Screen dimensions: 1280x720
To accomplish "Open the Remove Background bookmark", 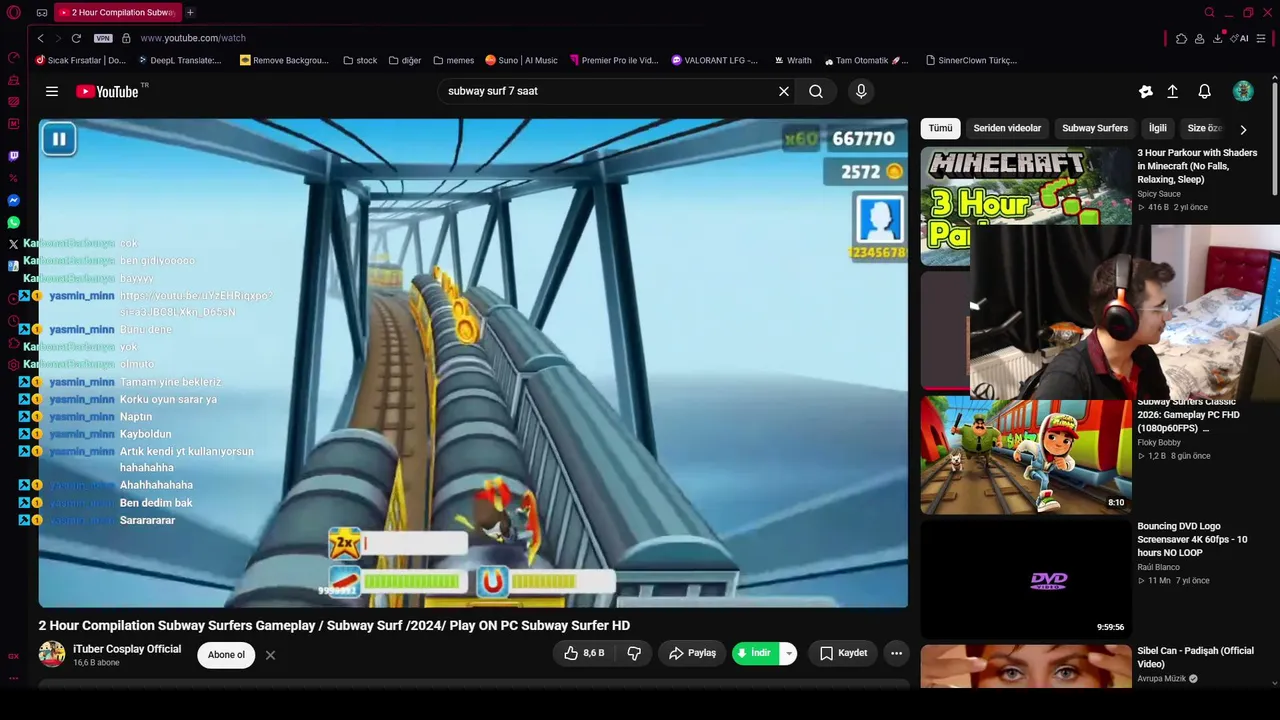I will click(x=284, y=60).
